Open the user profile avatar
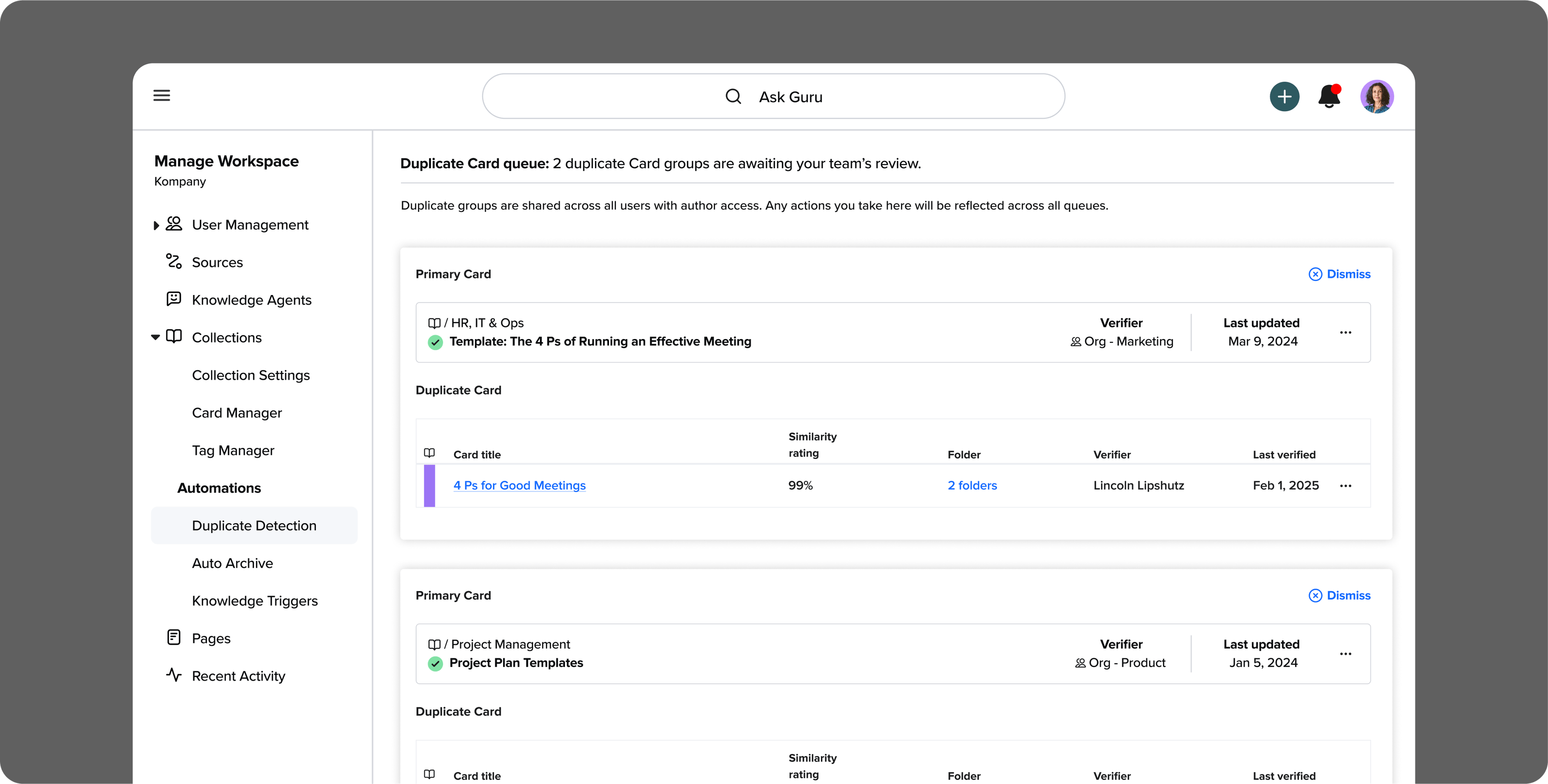 point(1377,96)
